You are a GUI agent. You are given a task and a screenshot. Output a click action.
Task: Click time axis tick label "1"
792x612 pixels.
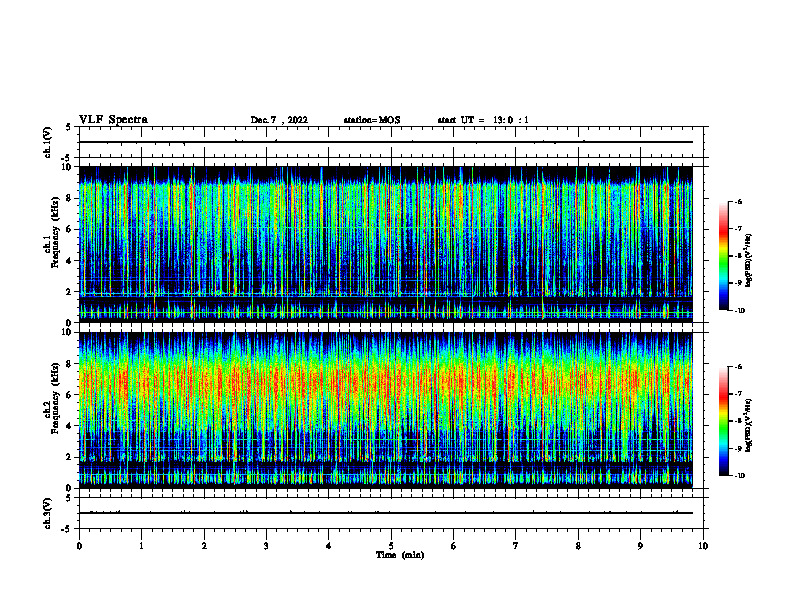[141, 546]
